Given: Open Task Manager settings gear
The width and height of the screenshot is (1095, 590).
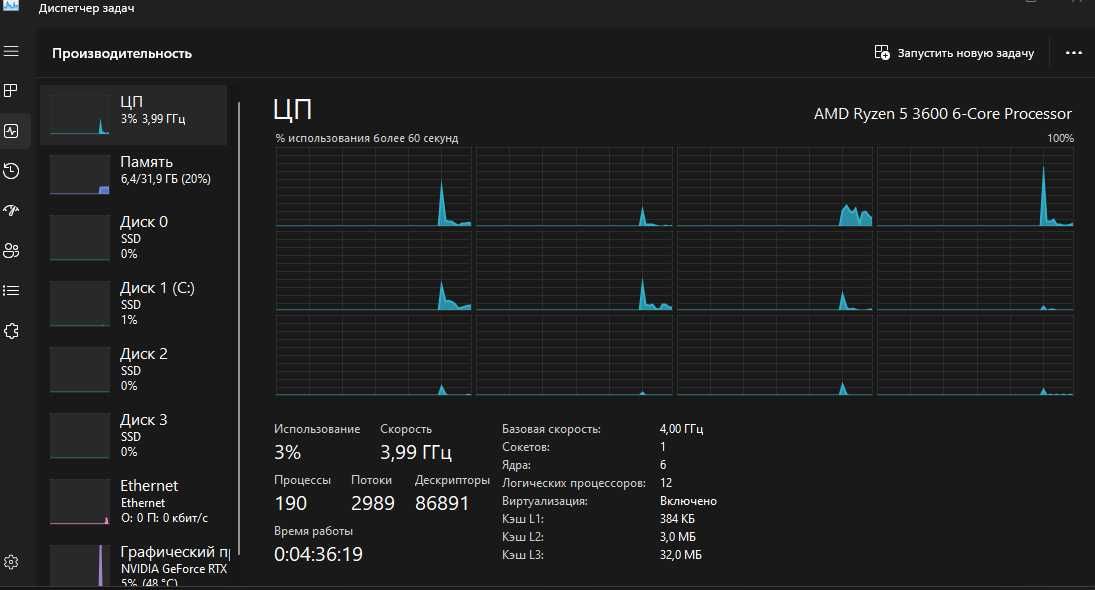Looking at the screenshot, I should tap(11, 562).
